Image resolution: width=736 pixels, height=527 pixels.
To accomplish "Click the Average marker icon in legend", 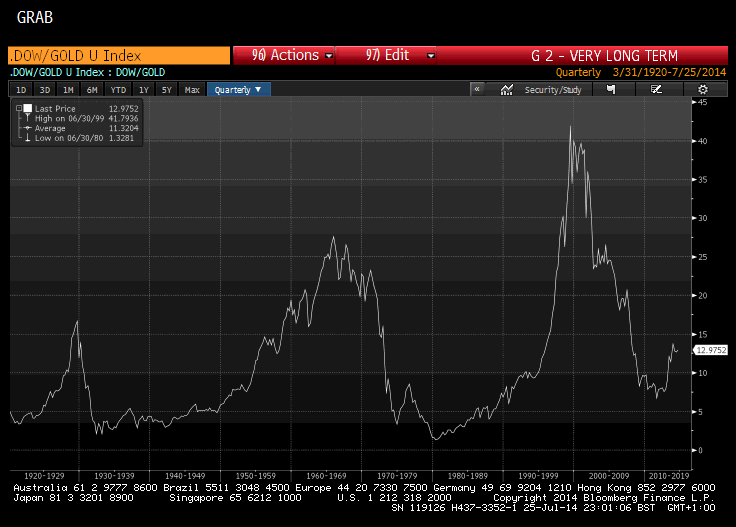I will pyautogui.click(x=28, y=128).
